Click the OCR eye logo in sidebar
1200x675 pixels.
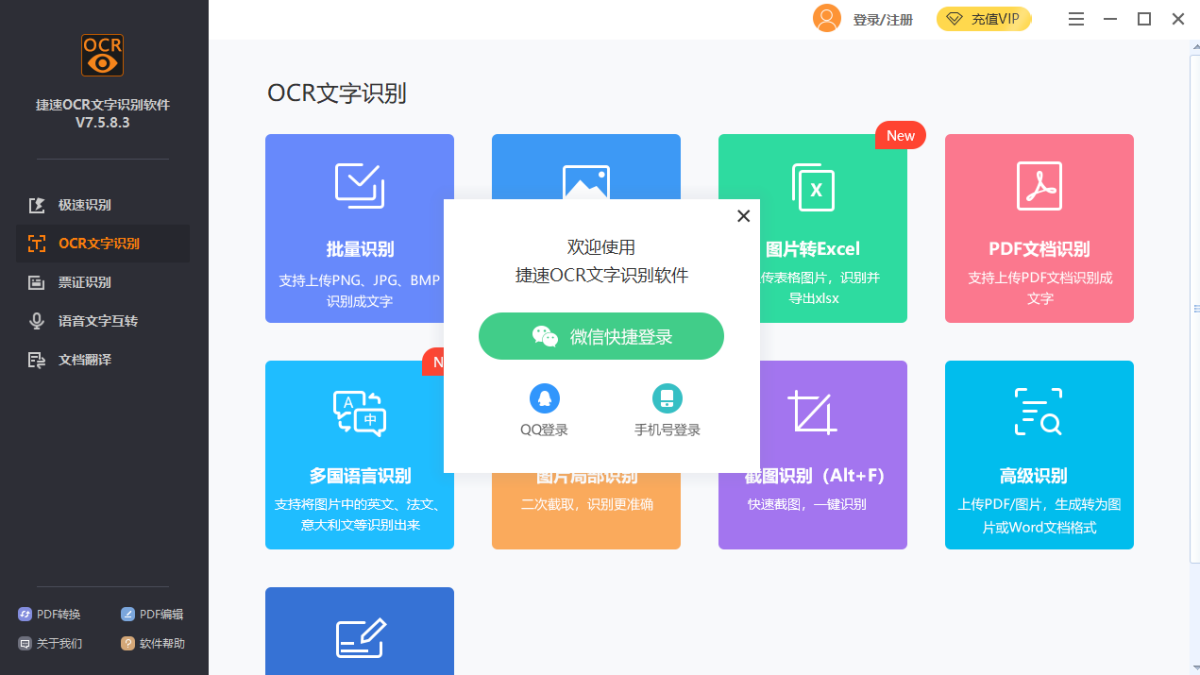(102, 56)
